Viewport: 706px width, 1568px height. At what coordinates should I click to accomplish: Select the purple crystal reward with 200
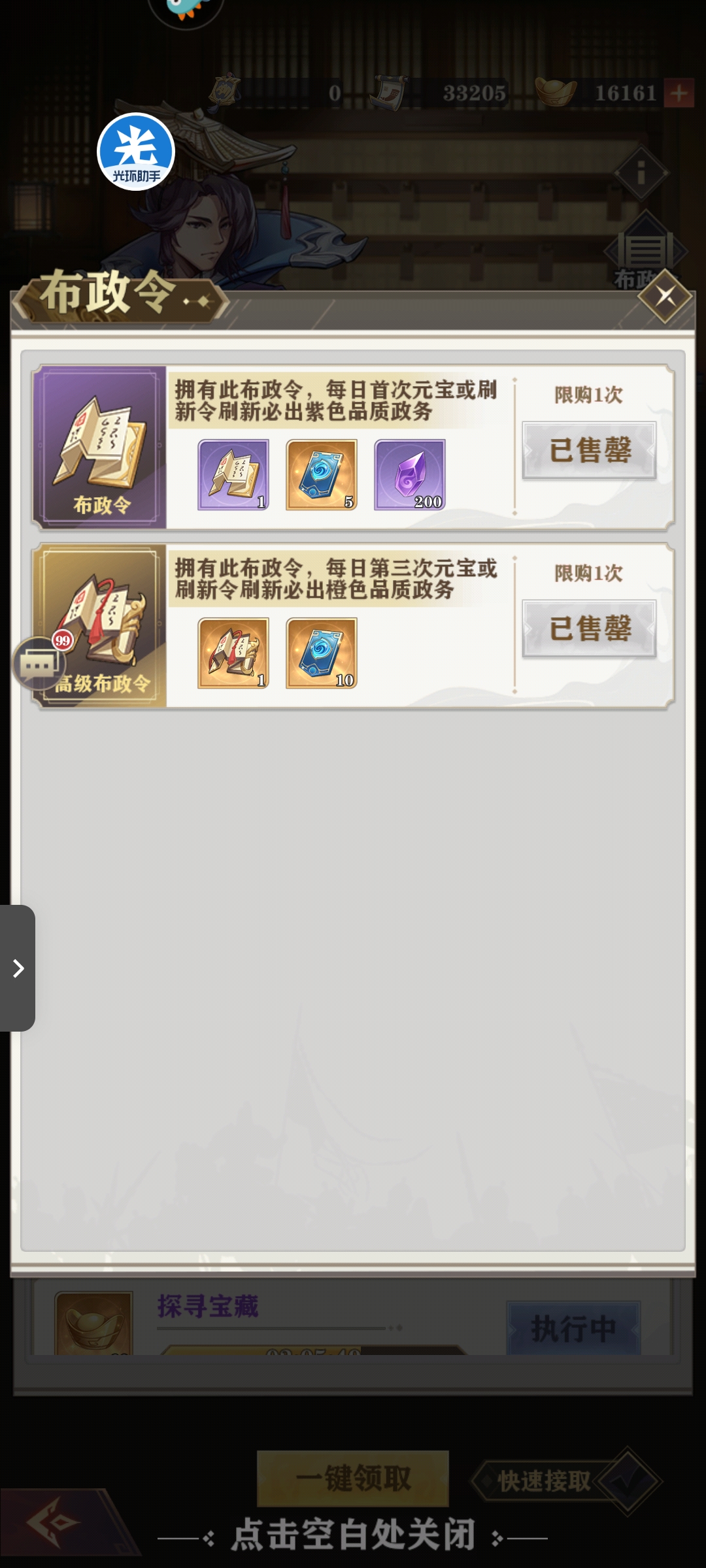[410, 474]
